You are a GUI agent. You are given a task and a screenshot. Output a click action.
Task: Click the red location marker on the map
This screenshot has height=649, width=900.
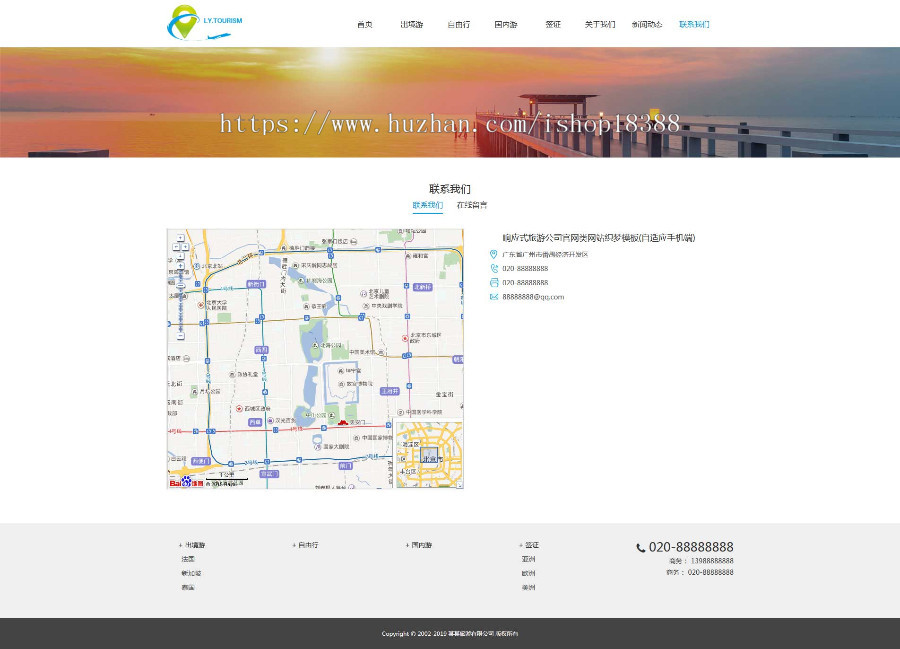[x=343, y=422]
